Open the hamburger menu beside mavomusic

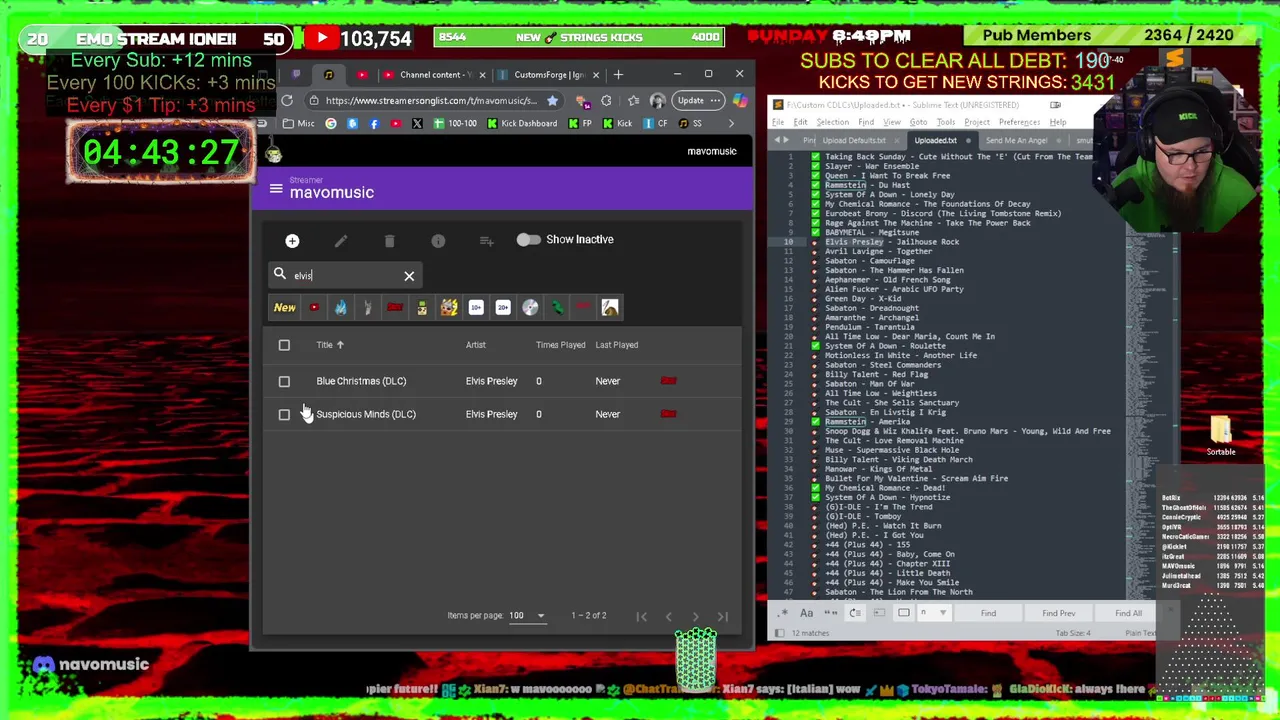(x=276, y=188)
